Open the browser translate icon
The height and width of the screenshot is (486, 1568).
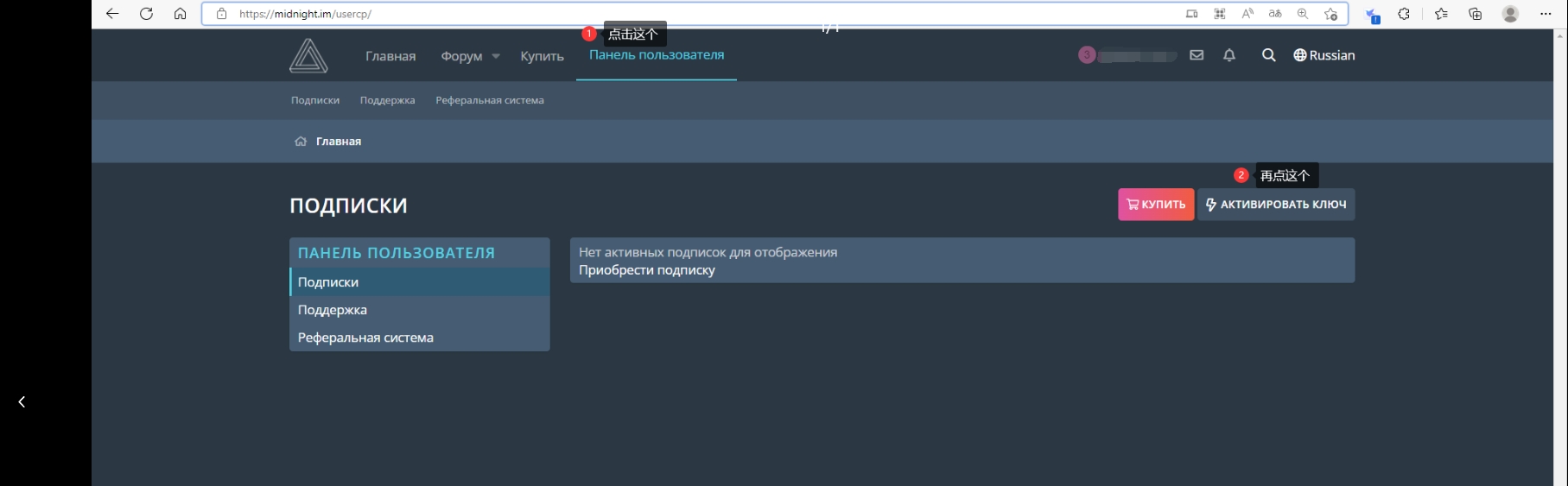point(1275,14)
